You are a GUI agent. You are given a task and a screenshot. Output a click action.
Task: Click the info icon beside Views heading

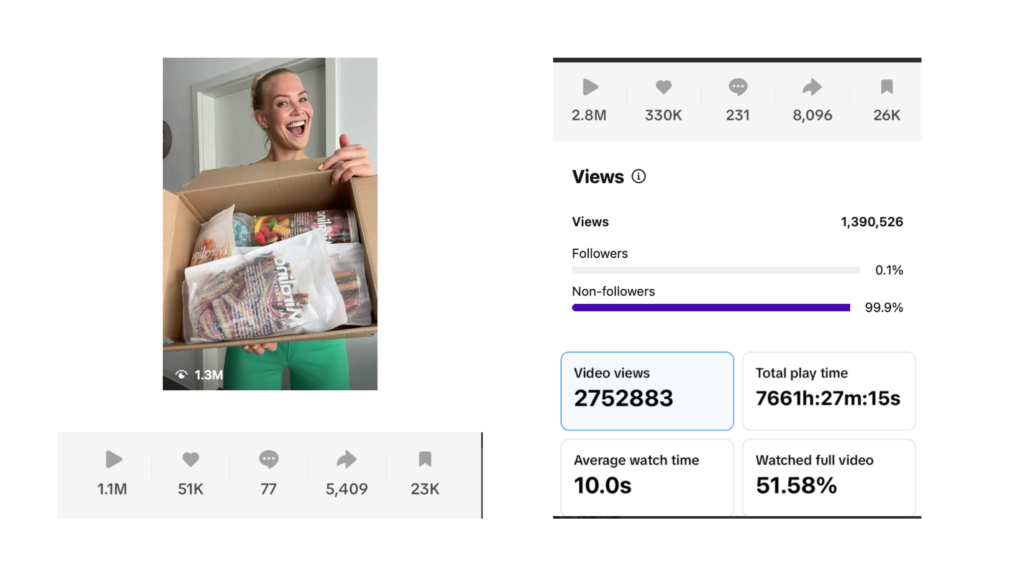(x=639, y=177)
